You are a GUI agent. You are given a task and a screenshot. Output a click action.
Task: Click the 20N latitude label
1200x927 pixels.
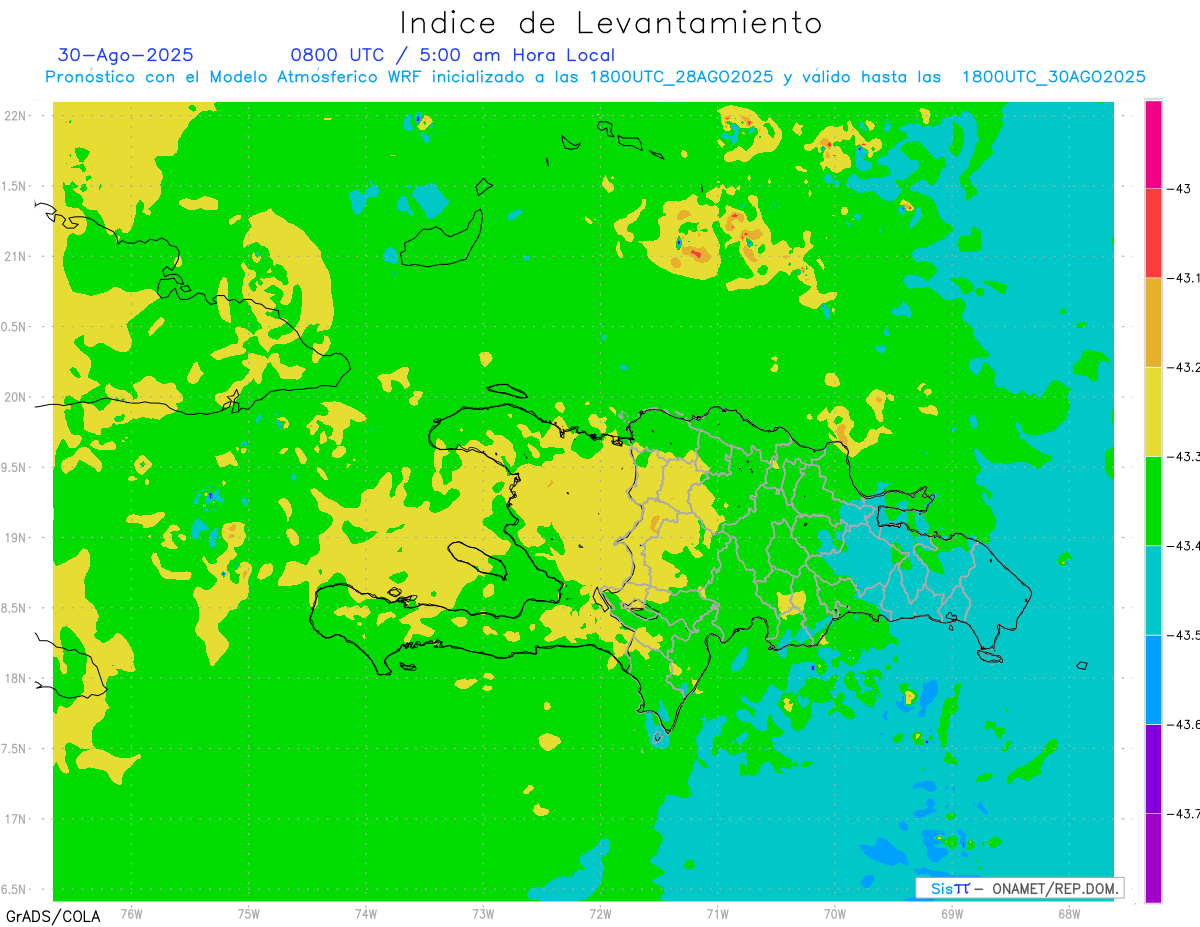[x=16, y=397]
